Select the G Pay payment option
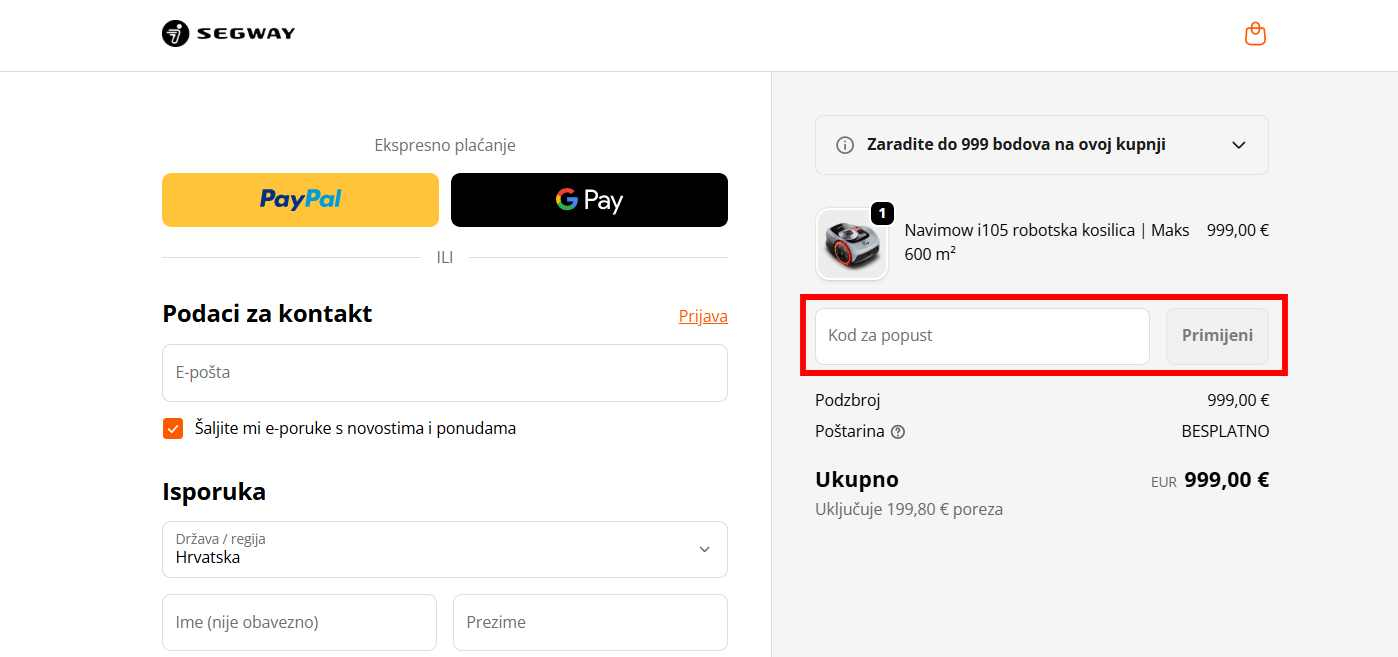This screenshot has height=657, width=1398. pyautogui.click(x=589, y=200)
